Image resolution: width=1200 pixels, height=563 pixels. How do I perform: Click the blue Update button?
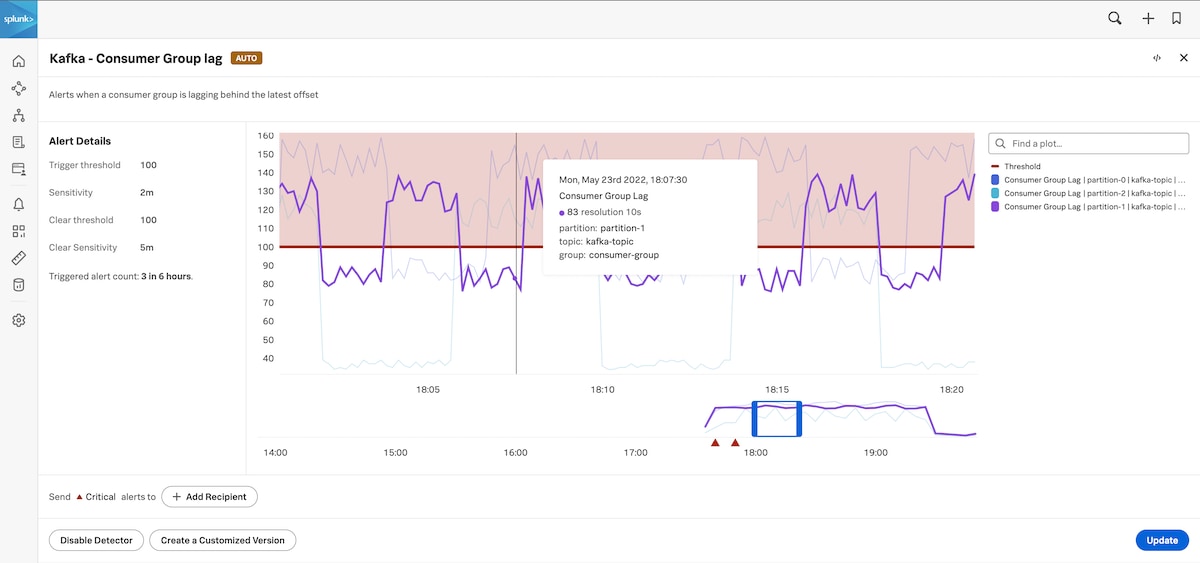pyautogui.click(x=1162, y=540)
